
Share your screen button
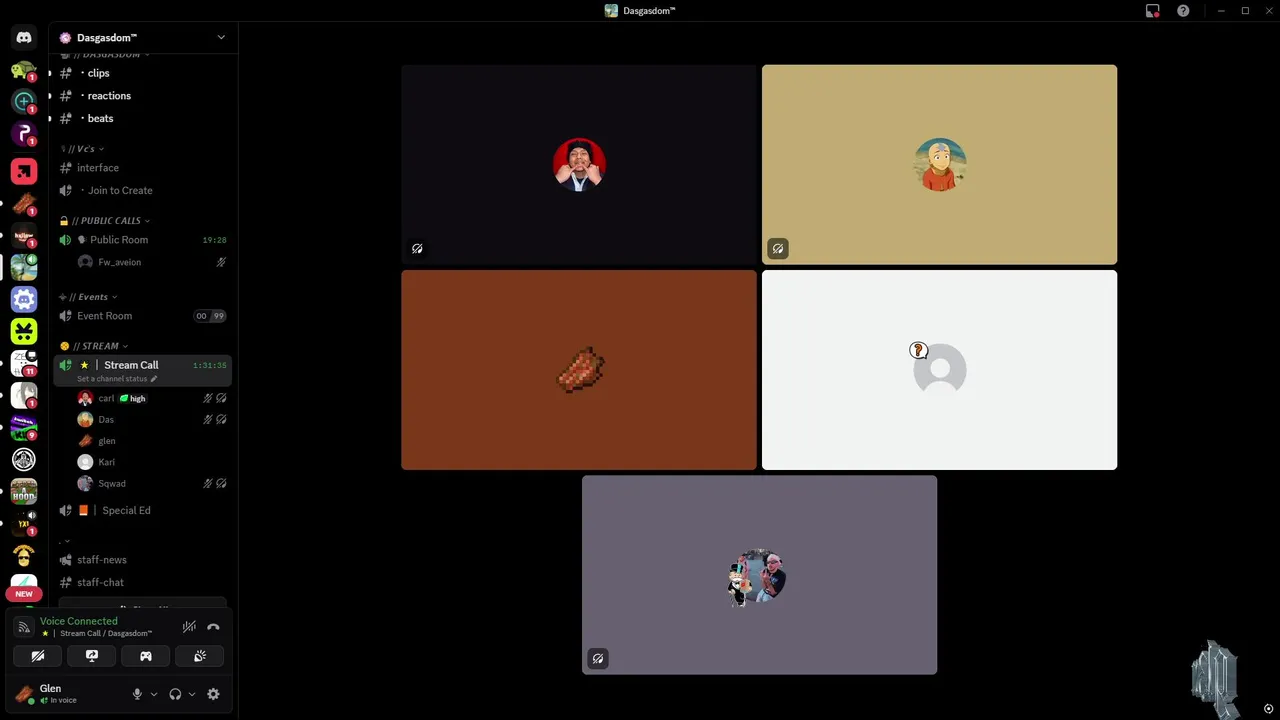[92, 656]
